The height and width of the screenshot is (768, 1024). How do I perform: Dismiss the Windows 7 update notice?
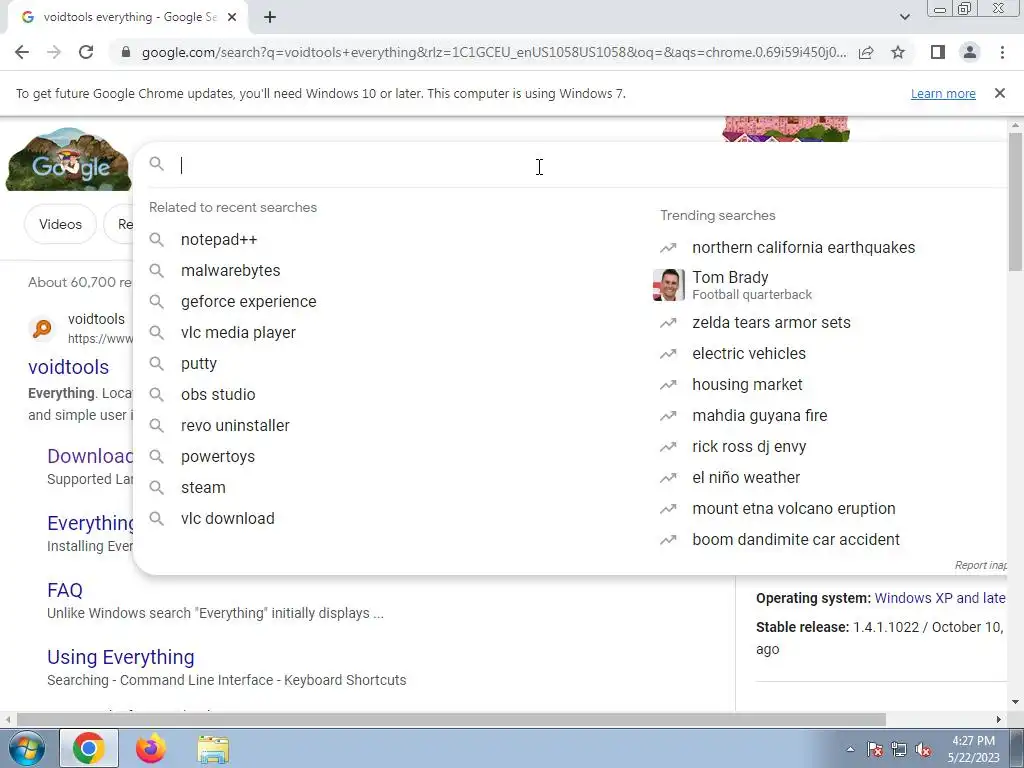click(x=1000, y=93)
